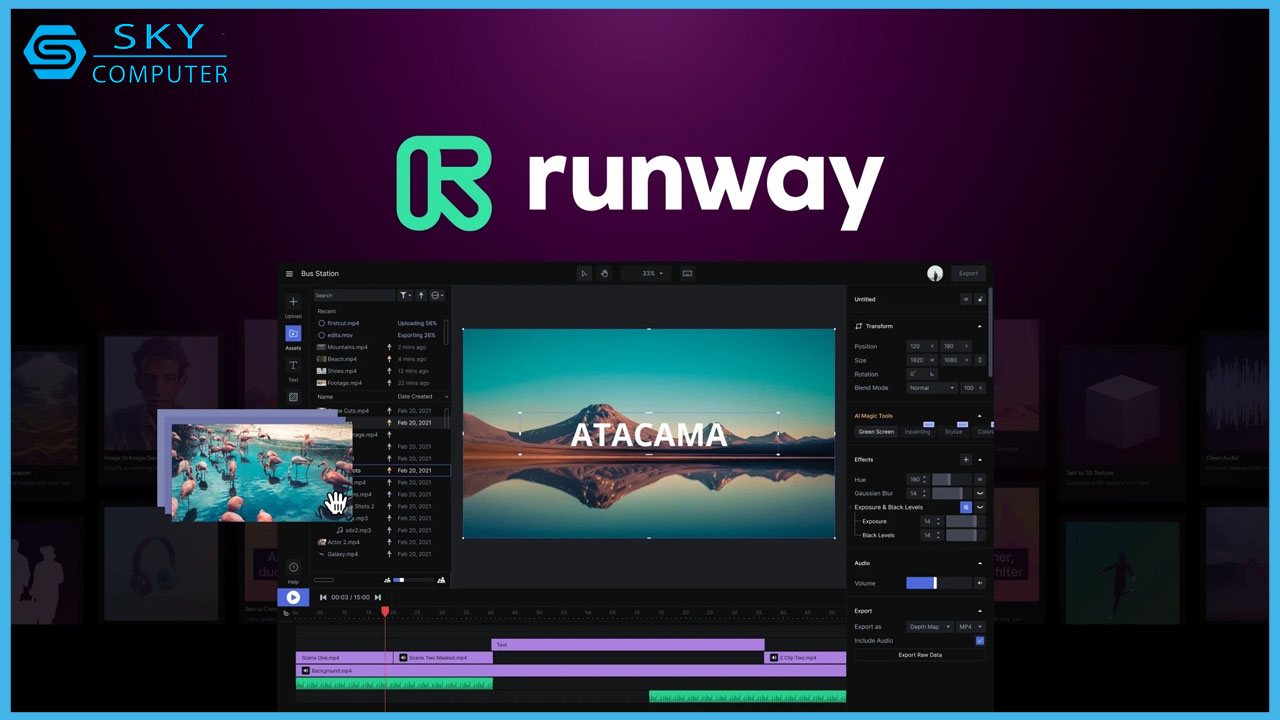Switch to the Stylize tab in AI Magic Tools
This screenshot has width=1280, height=720.
[954, 431]
